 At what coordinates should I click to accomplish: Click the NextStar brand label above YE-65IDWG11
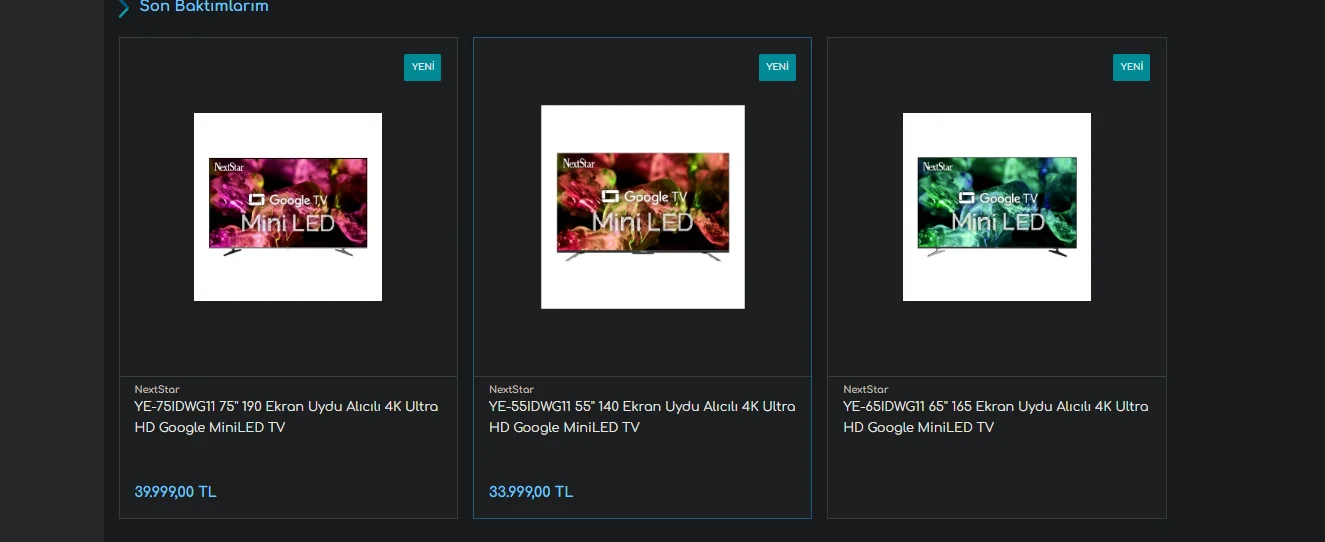(865, 389)
